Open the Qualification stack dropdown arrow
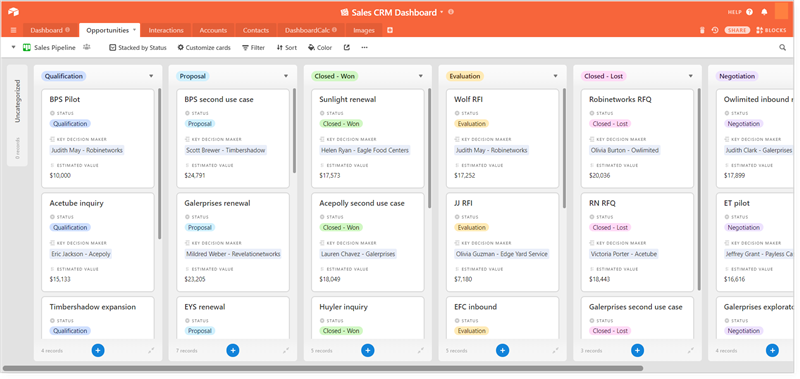800x379 pixels. [151, 77]
